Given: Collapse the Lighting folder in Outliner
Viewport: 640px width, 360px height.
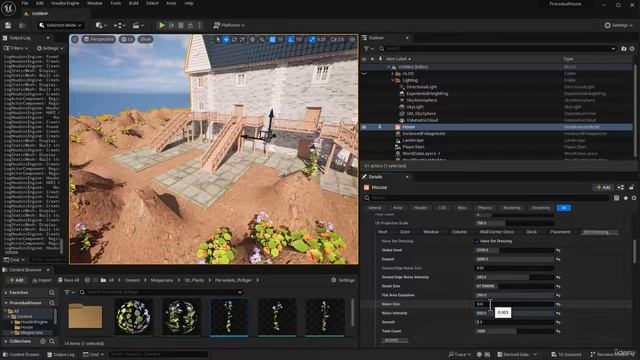Looking at the screenshot, I should (393, 80).
